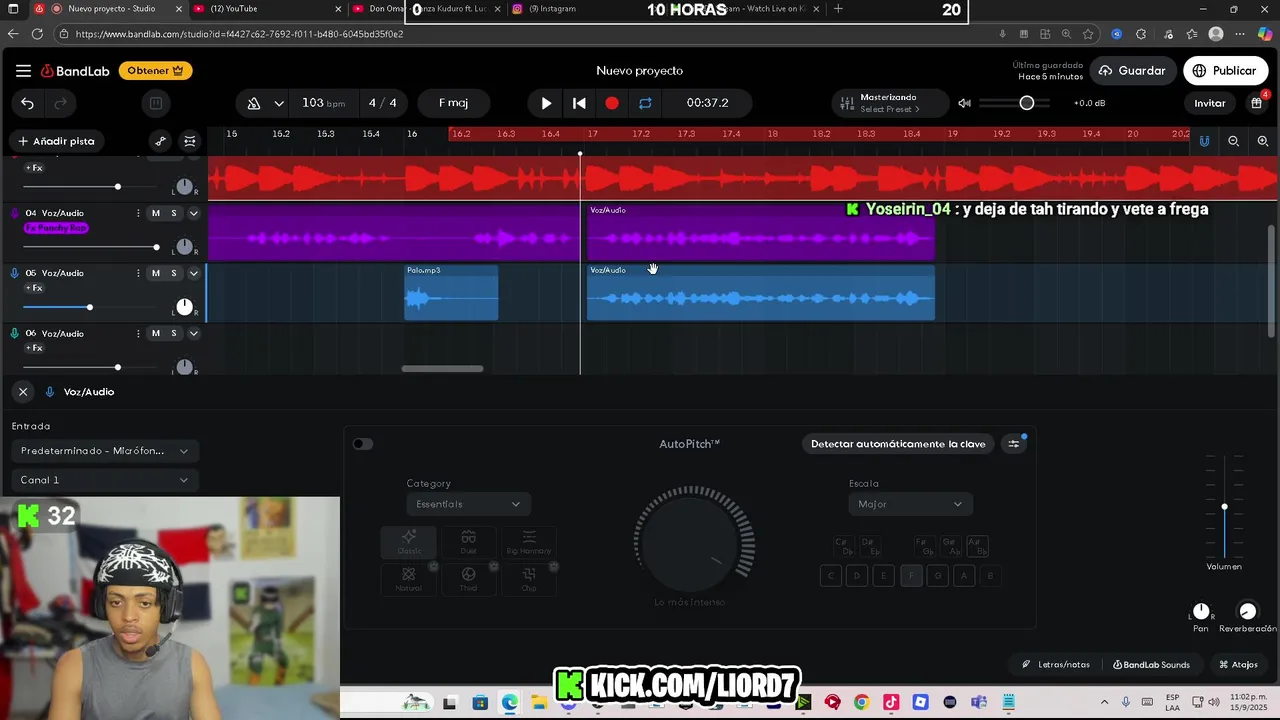This screenshot has height=720, width=1280.
Task: Adjust the master volume slider
Action: [x=1015, y=103]
